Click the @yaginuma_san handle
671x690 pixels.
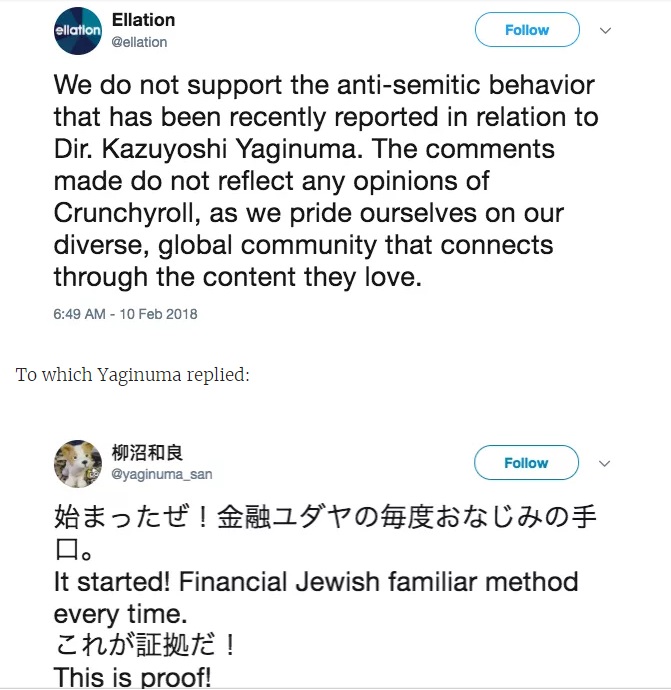click(161, 474)
